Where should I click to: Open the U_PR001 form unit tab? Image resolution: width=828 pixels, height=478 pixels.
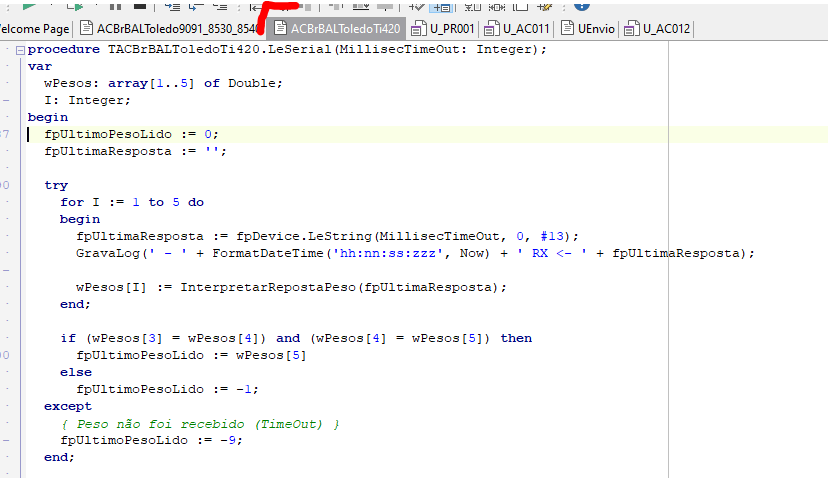point(443,29)
